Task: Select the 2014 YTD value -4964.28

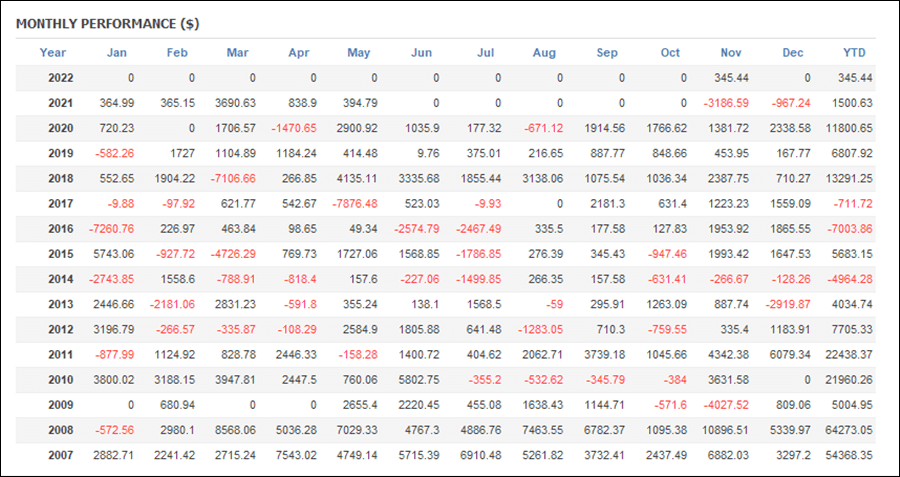Action: pos(849,280)
